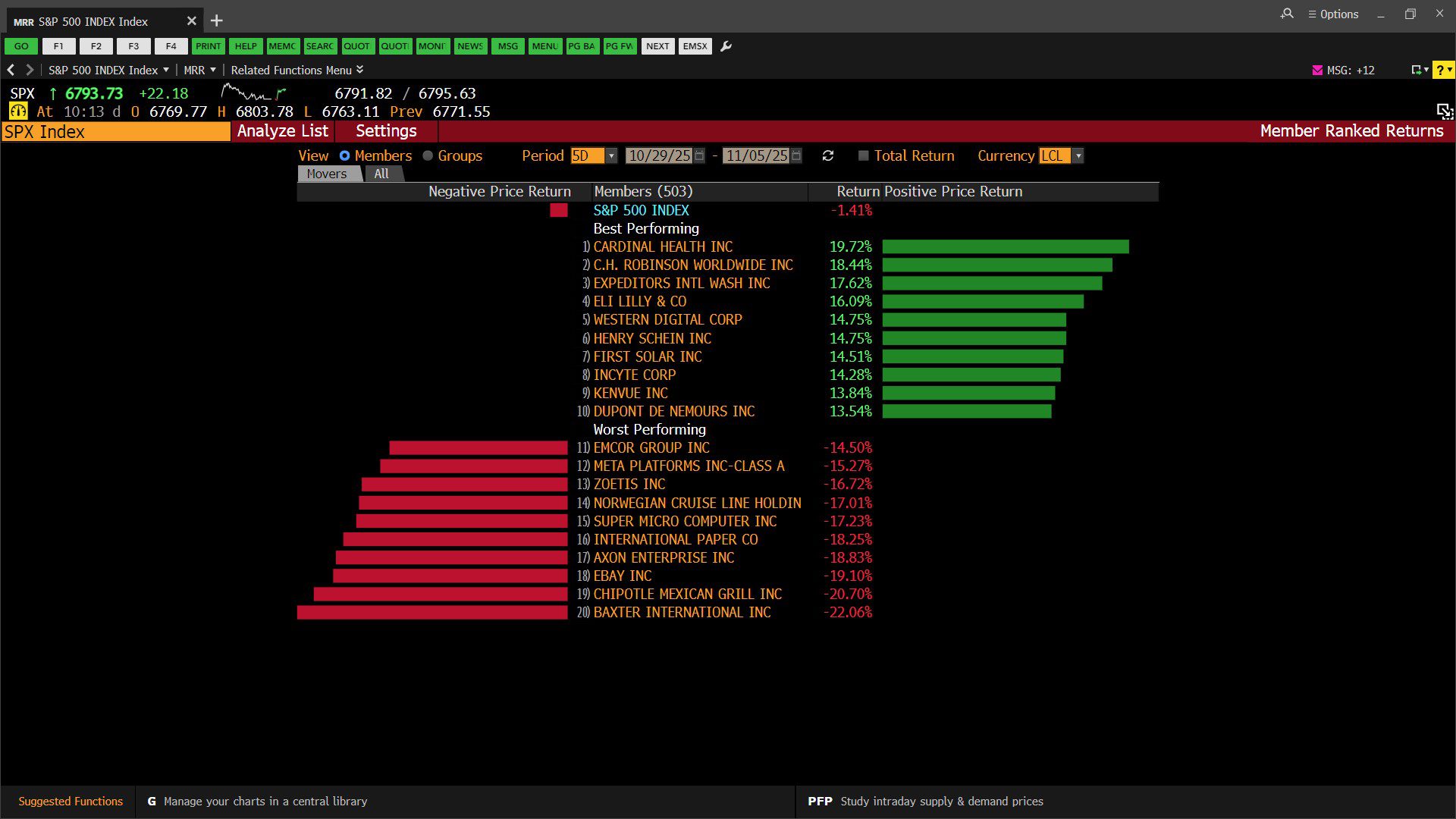Click the refresh icon beside date range
Viewport: 1456px width, 819px height.
pos(828,155)
